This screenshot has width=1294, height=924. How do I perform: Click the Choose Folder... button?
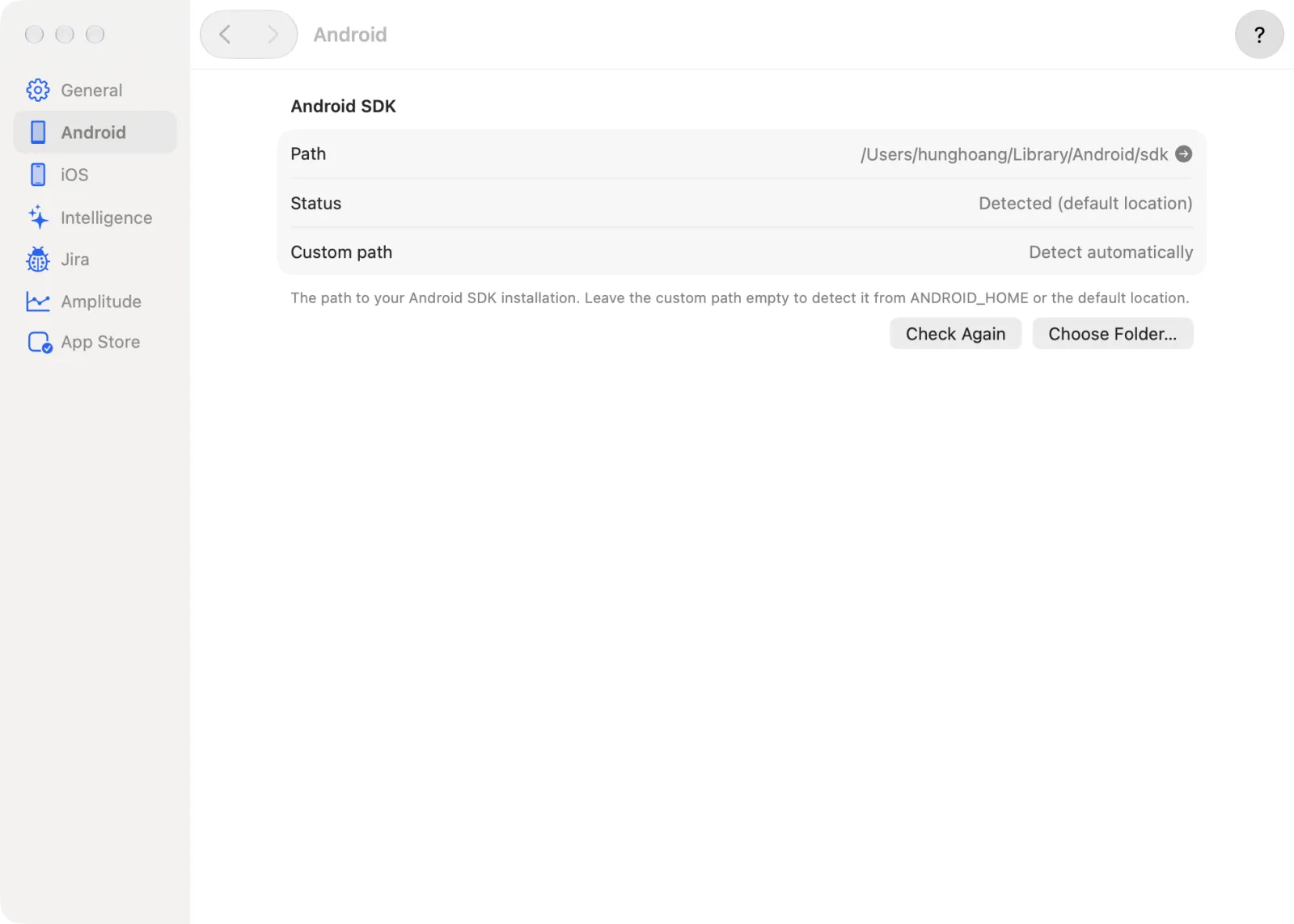[x=1112, y=334]
